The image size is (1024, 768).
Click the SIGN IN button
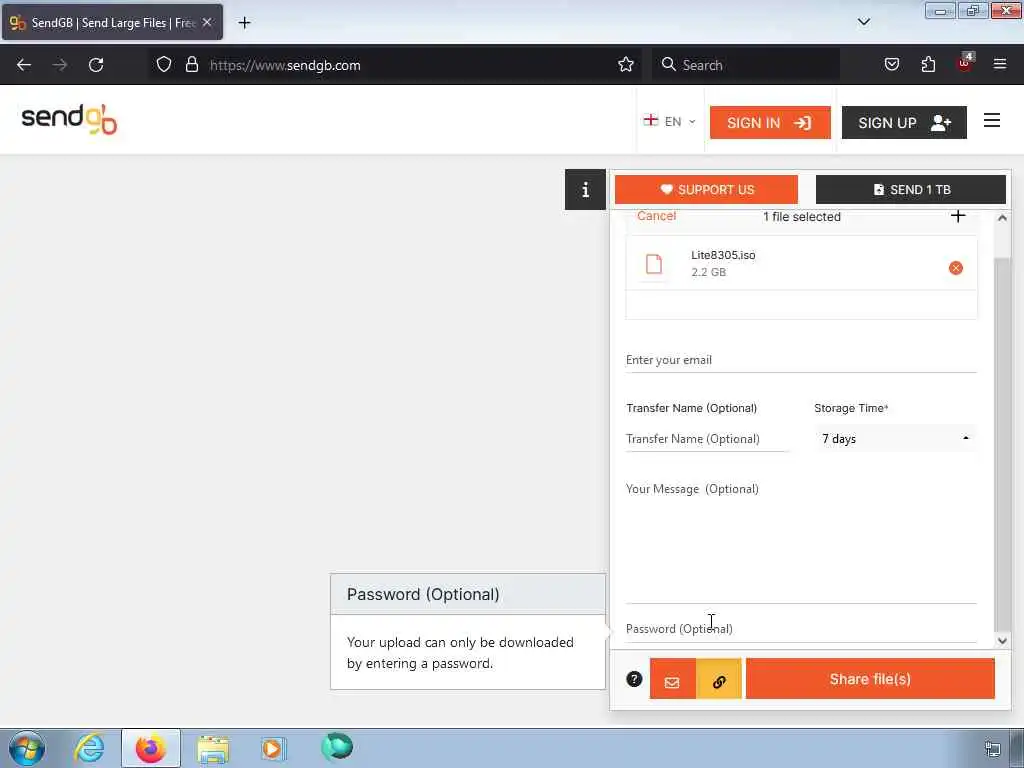pyautogui.click(x=770, y=123)
